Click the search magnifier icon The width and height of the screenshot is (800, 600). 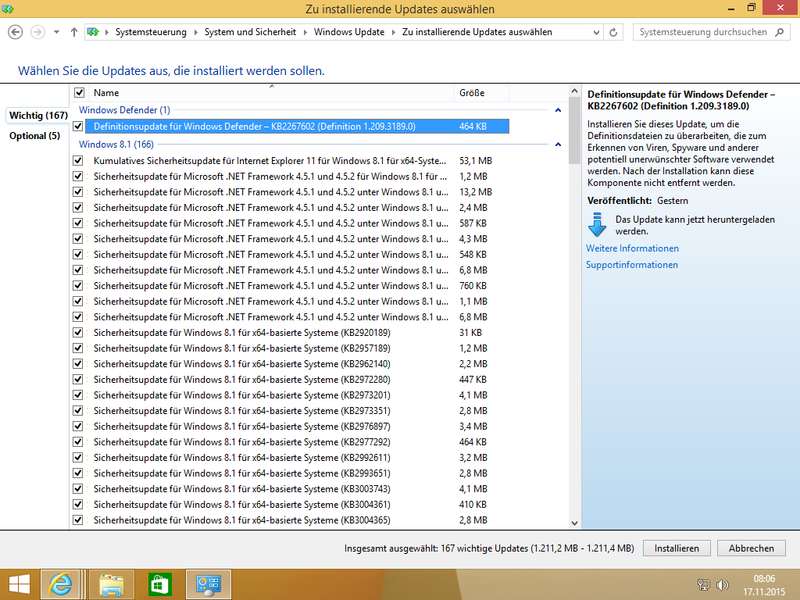[779, 32]
